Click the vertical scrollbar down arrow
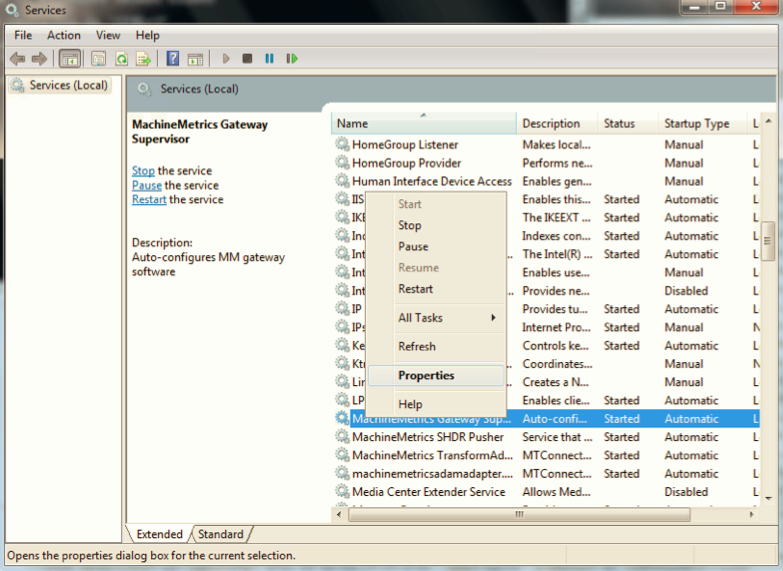The height and width of the screenshot is (571, 783). [768, 498]
